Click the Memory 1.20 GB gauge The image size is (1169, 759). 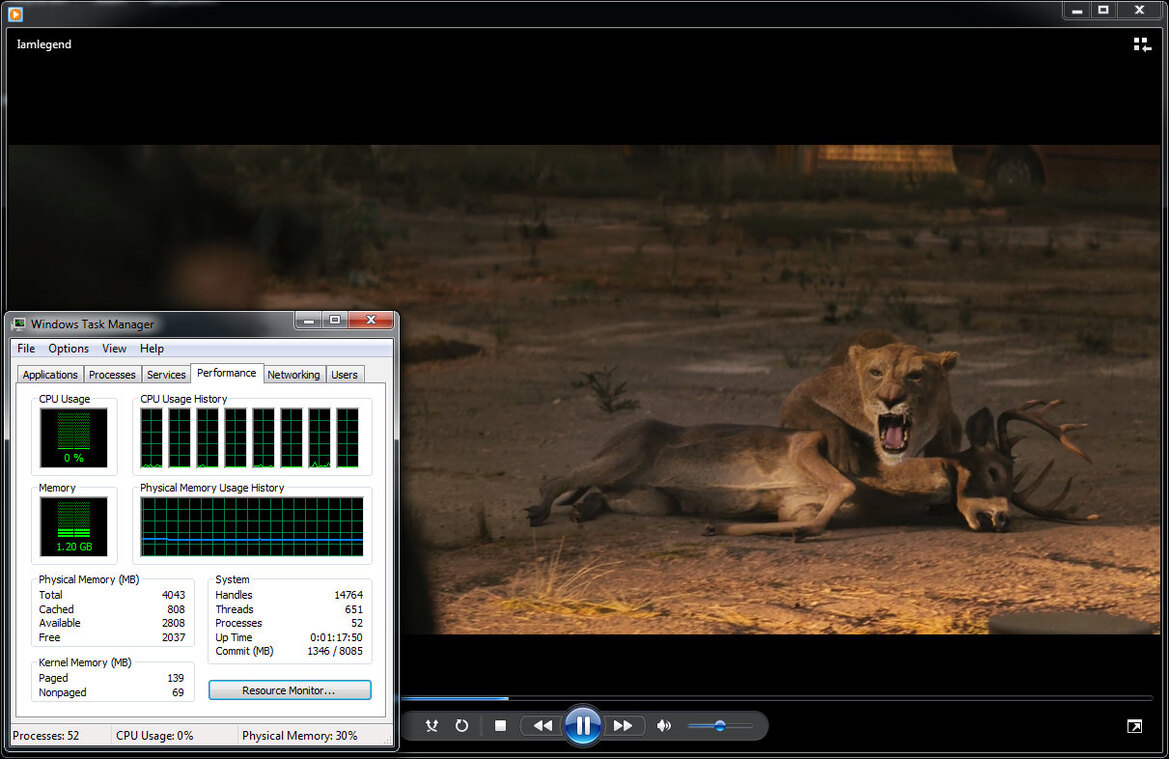[73, 526]
